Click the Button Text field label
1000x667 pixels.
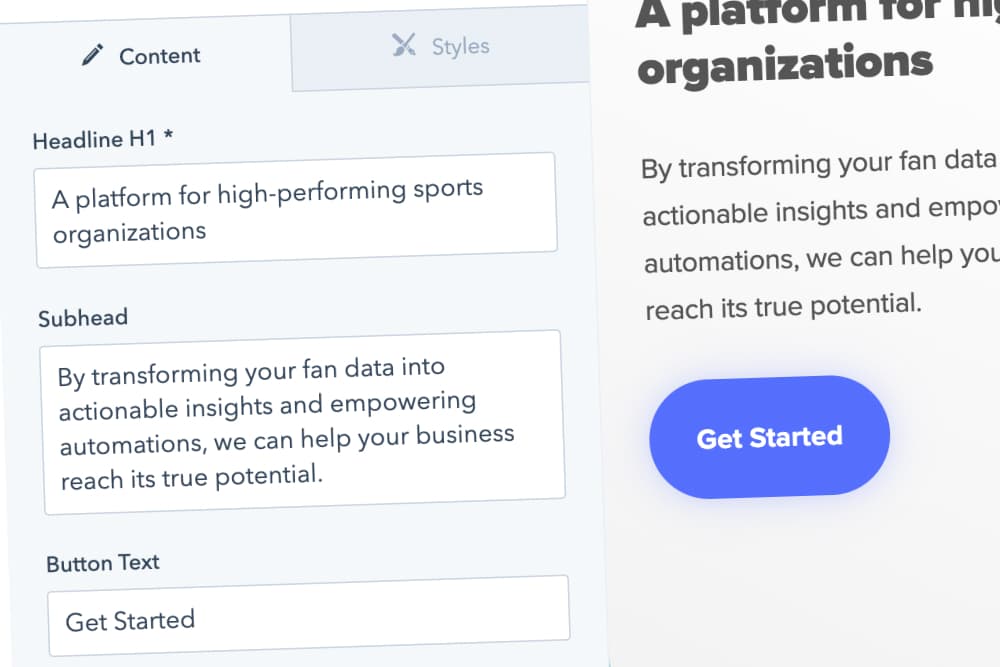[x=103, y=563]
